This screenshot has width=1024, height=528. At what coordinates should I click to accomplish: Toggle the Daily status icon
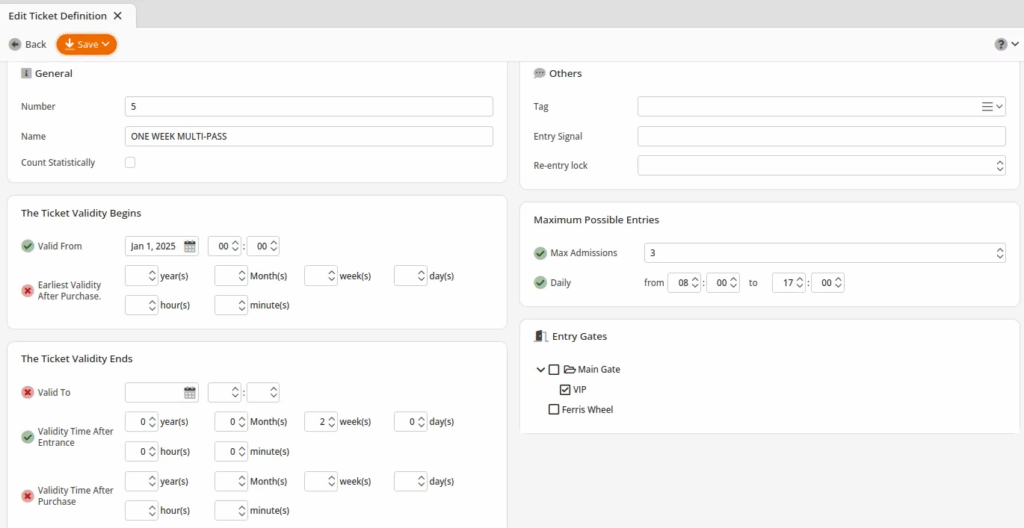click(540, 283)
